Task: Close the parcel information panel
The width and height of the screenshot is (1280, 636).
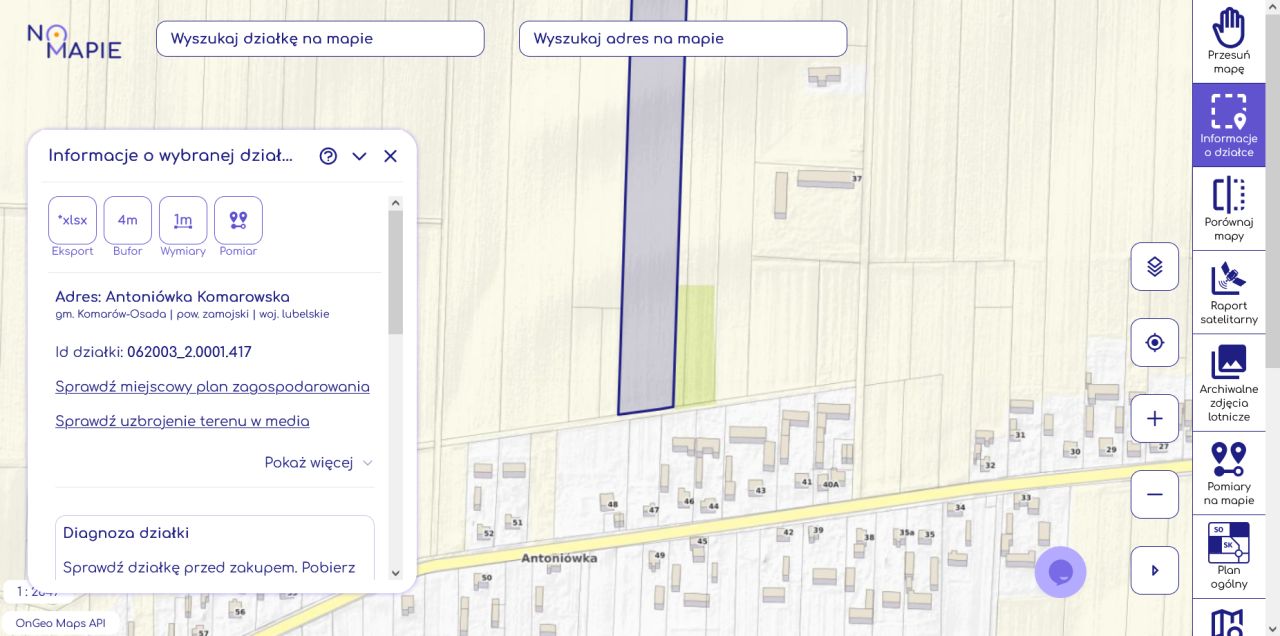Action: pos(390,156)
